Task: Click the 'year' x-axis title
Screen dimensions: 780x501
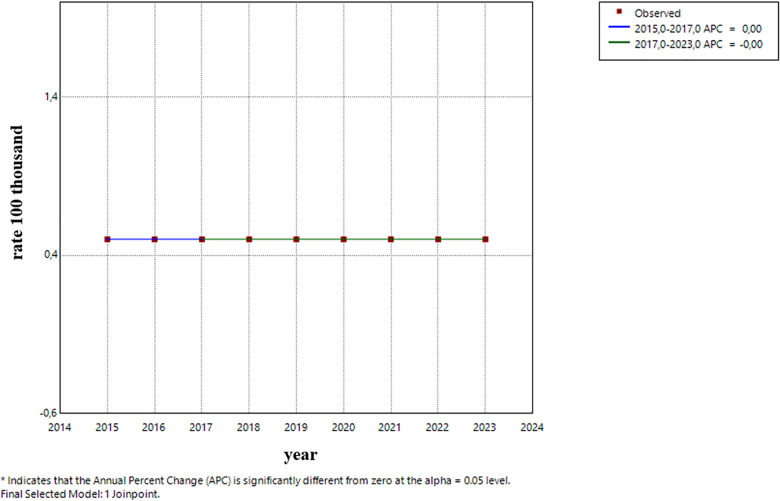Action: (300, 455)
